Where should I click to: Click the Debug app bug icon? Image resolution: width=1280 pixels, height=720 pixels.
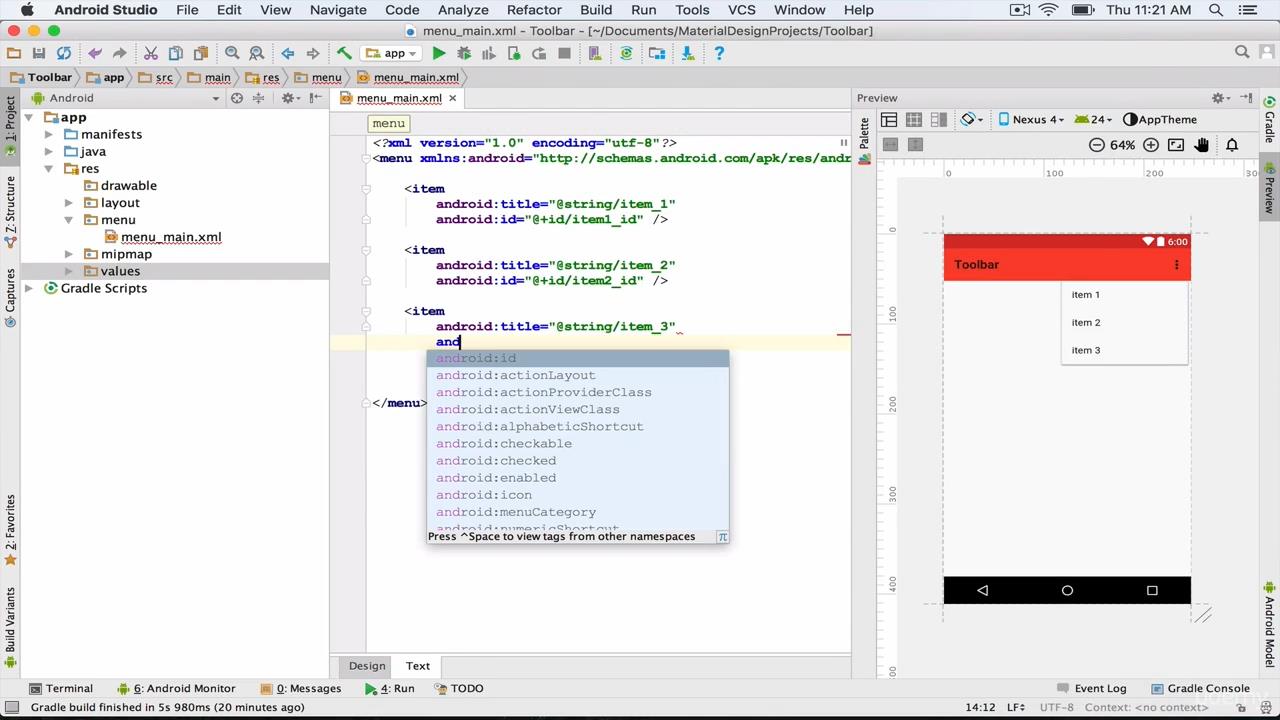coord(464,53)
